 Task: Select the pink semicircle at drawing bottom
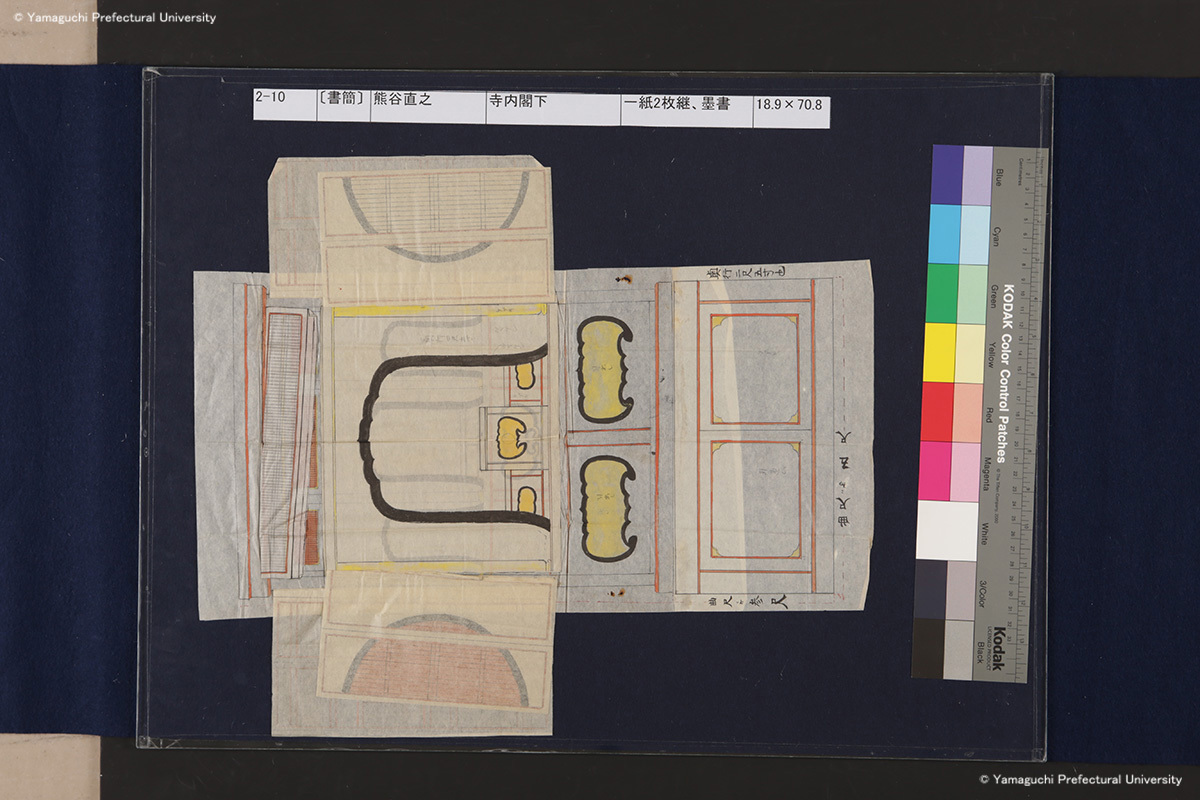coord(437,663)
